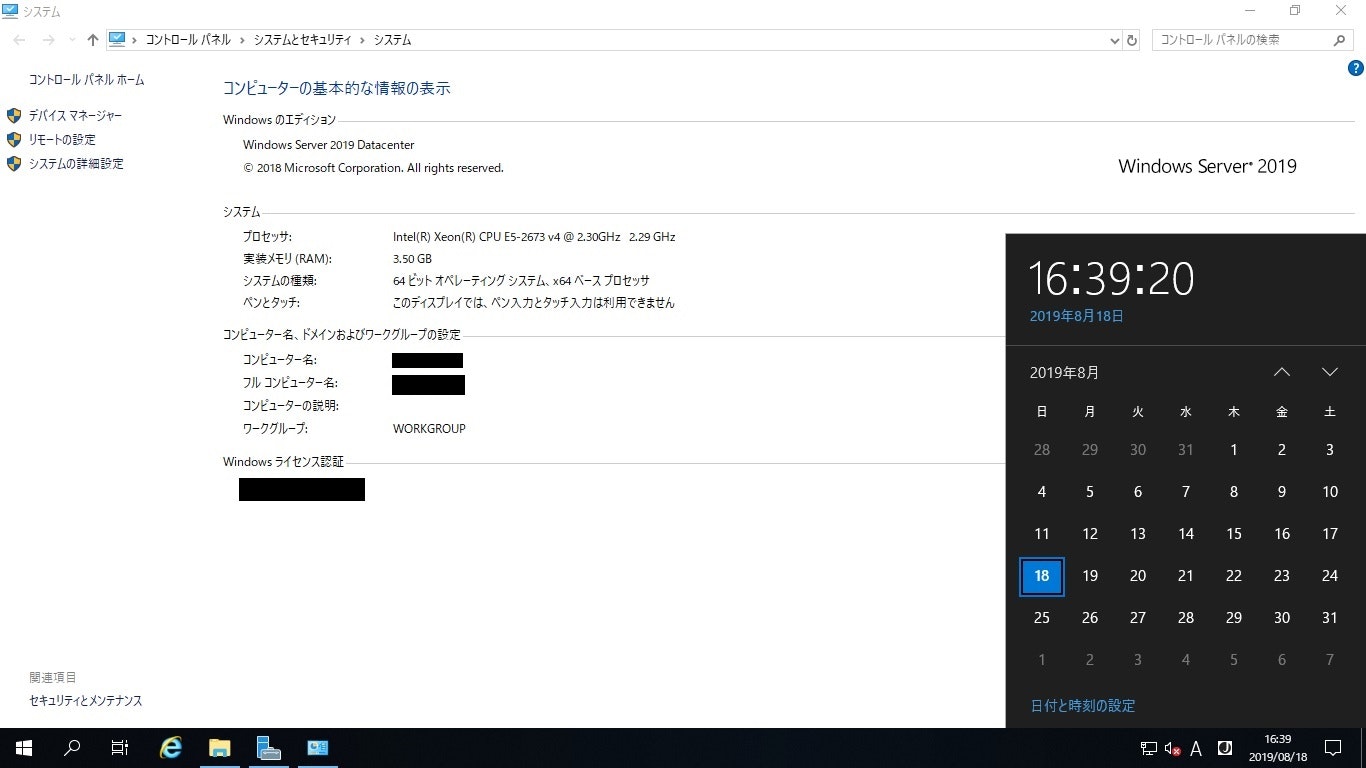1366x768 pixels.
Task: Click the System window title icon
Action: point(10,11)
